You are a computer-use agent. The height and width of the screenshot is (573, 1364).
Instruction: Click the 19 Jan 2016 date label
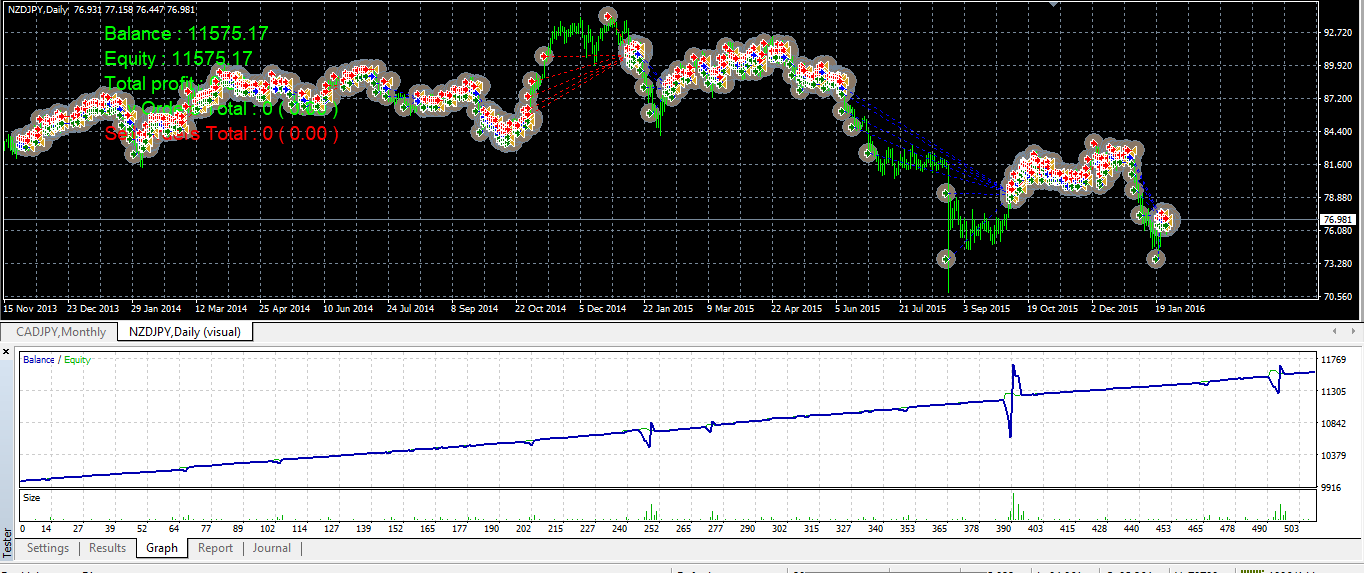click(x=1181, y=309)
